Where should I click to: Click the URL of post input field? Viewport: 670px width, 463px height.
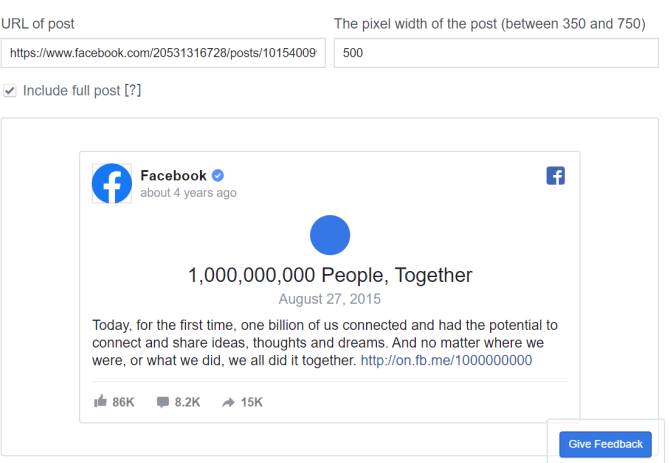click(162, 53)
